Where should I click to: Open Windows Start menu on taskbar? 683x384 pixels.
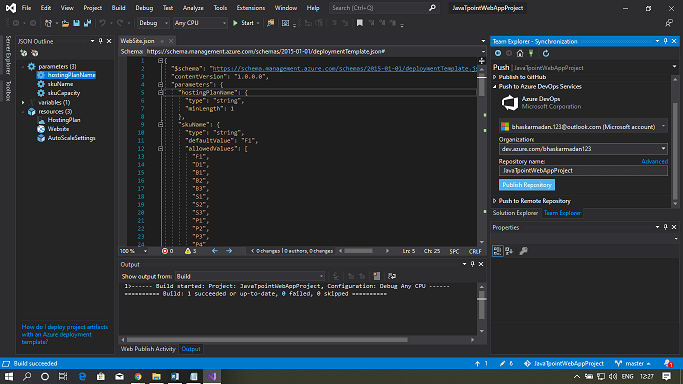point(9,376)
